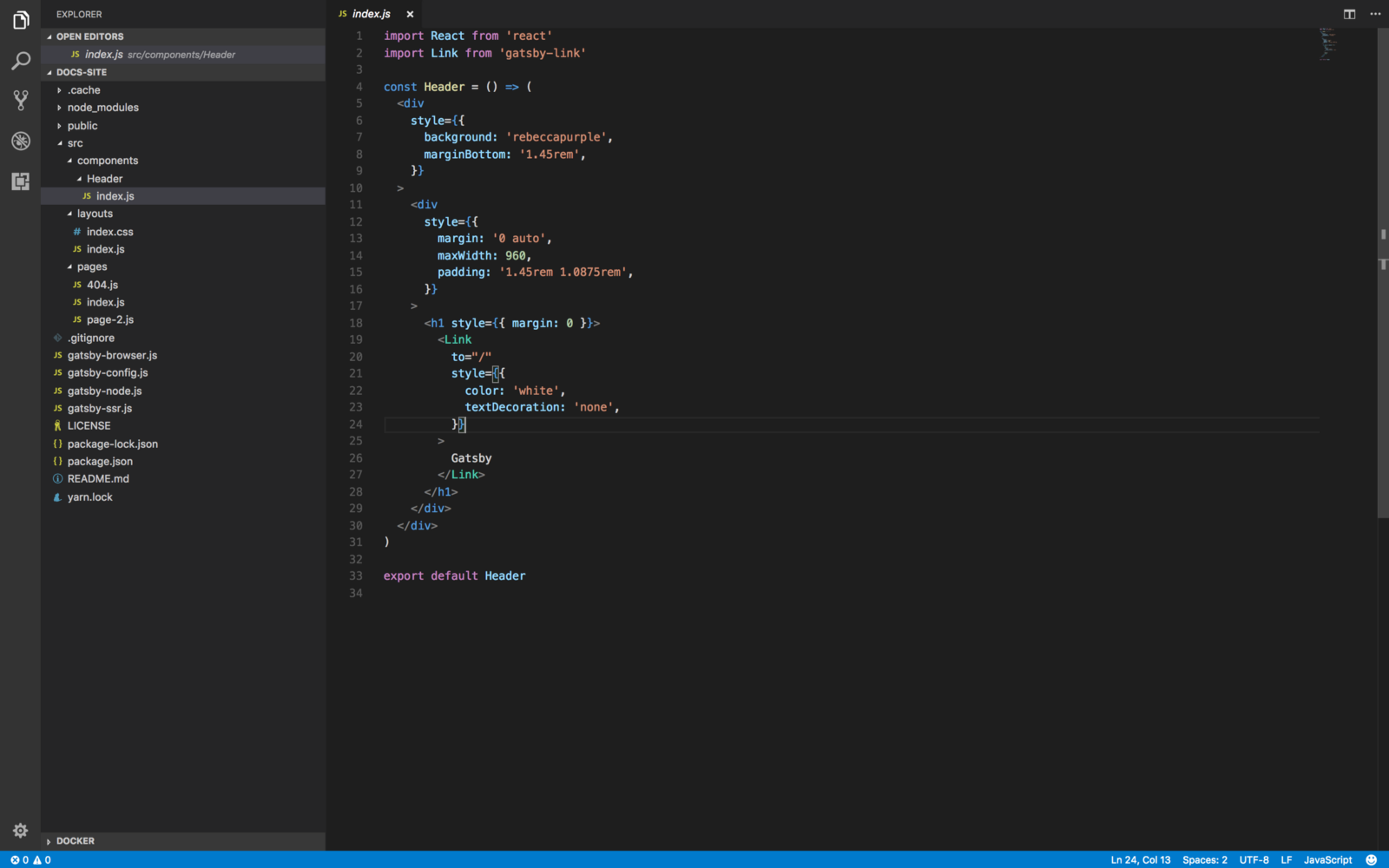The height and width of the screenshot is (868, 1389).
Task: Expand the node_modules folder
Action: point(102,108)
